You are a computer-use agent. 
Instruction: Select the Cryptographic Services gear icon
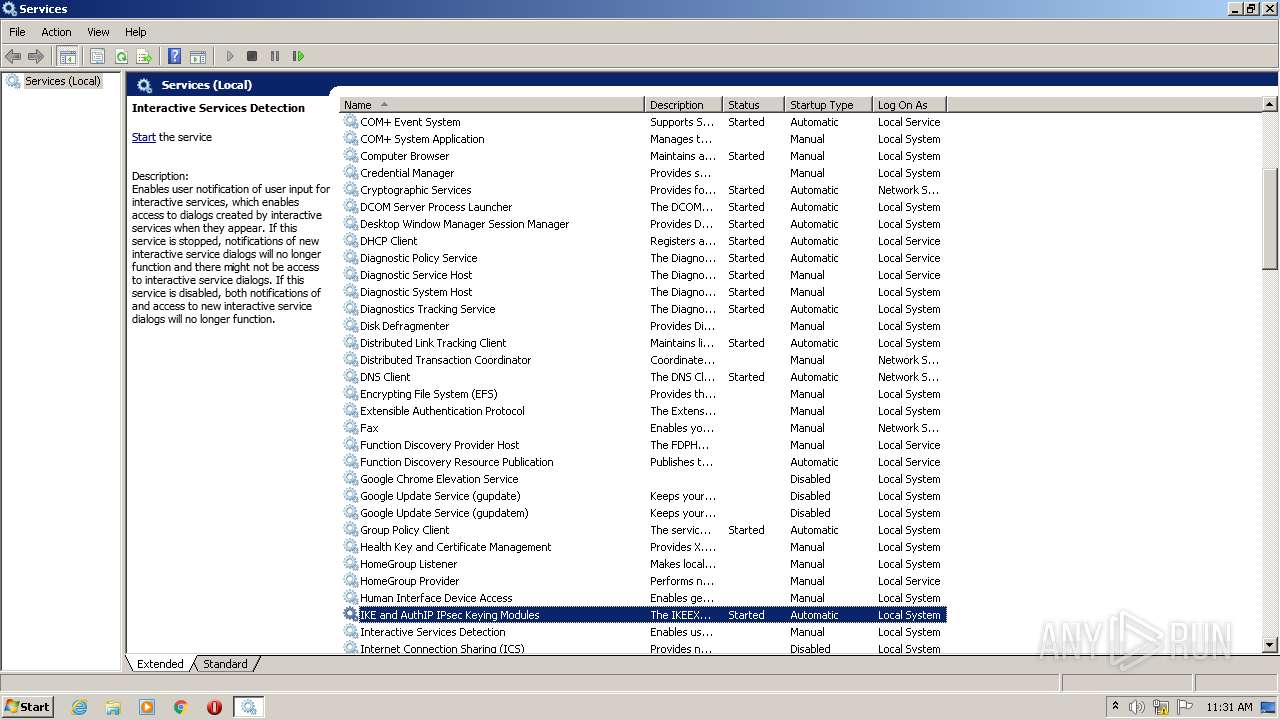[x=351, y=190]
